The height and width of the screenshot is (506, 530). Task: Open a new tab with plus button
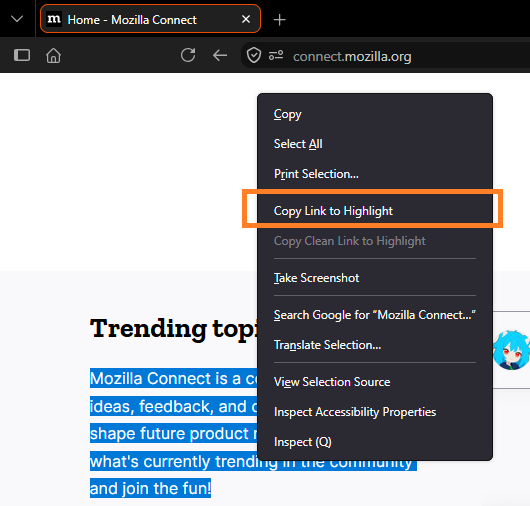tap(279, 20)
